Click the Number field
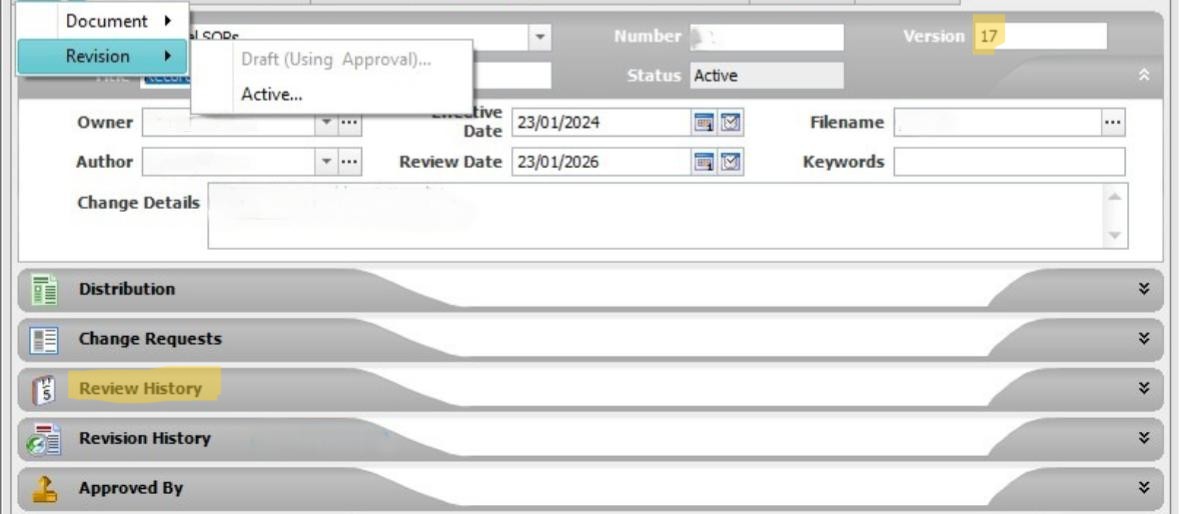 coord(766,36)
